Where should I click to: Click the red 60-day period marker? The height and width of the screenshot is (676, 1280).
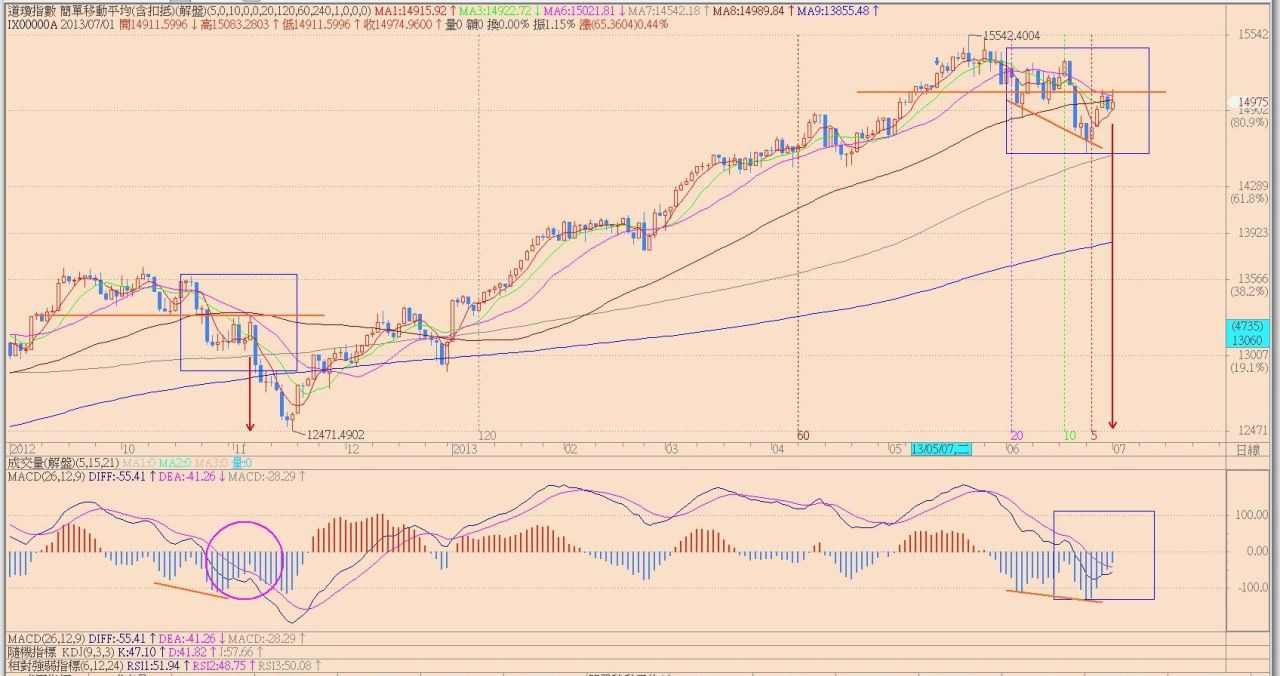click(802, 436)
